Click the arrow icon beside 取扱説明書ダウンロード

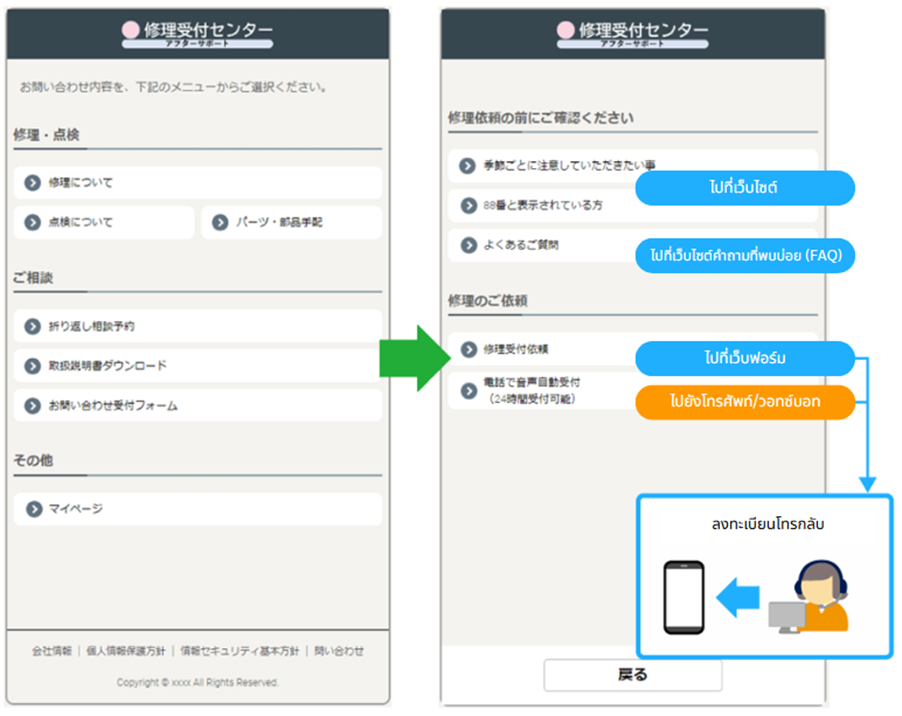(x=33, y=366)
